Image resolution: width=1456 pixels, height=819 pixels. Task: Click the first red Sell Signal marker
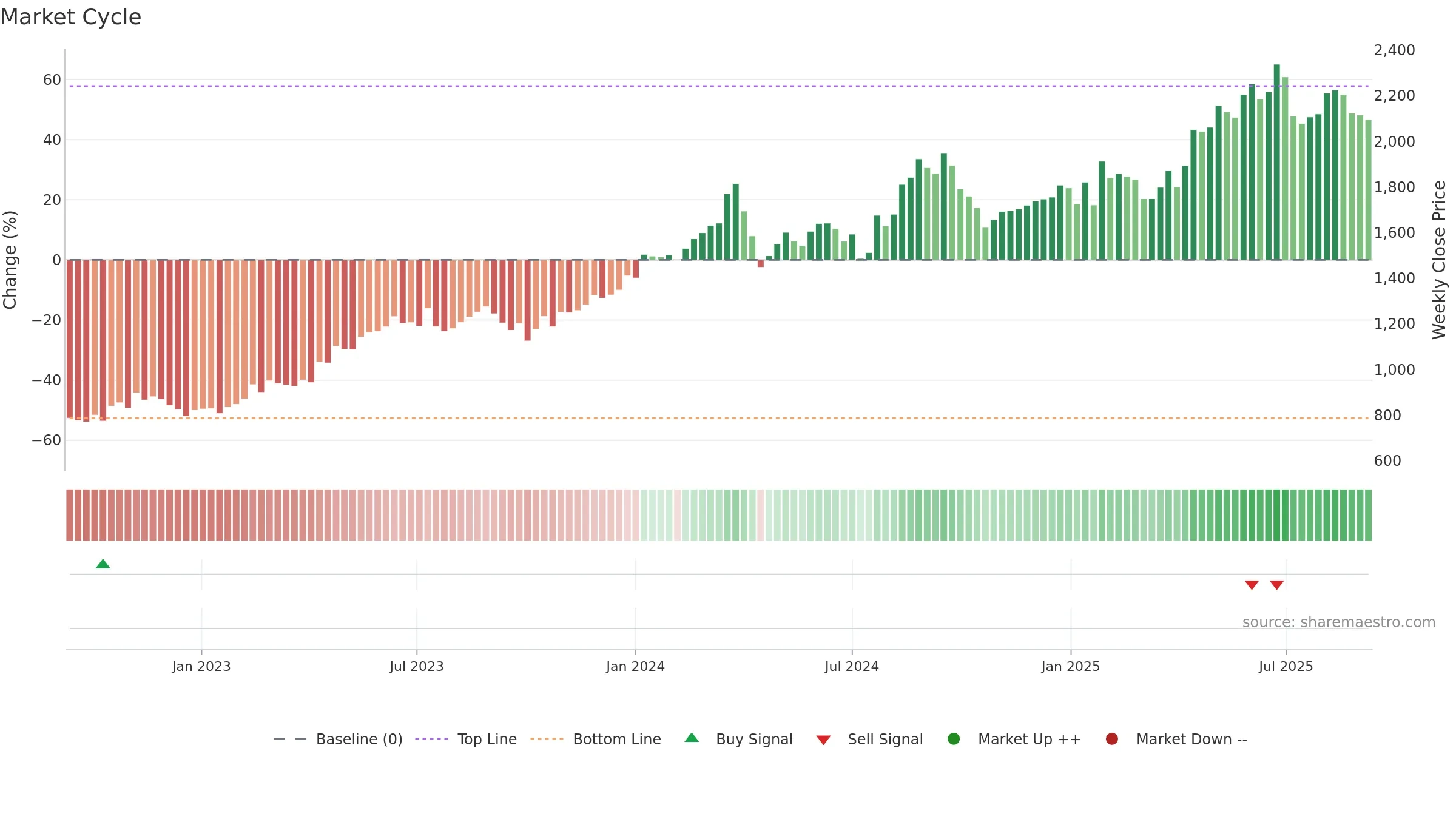1252,585
